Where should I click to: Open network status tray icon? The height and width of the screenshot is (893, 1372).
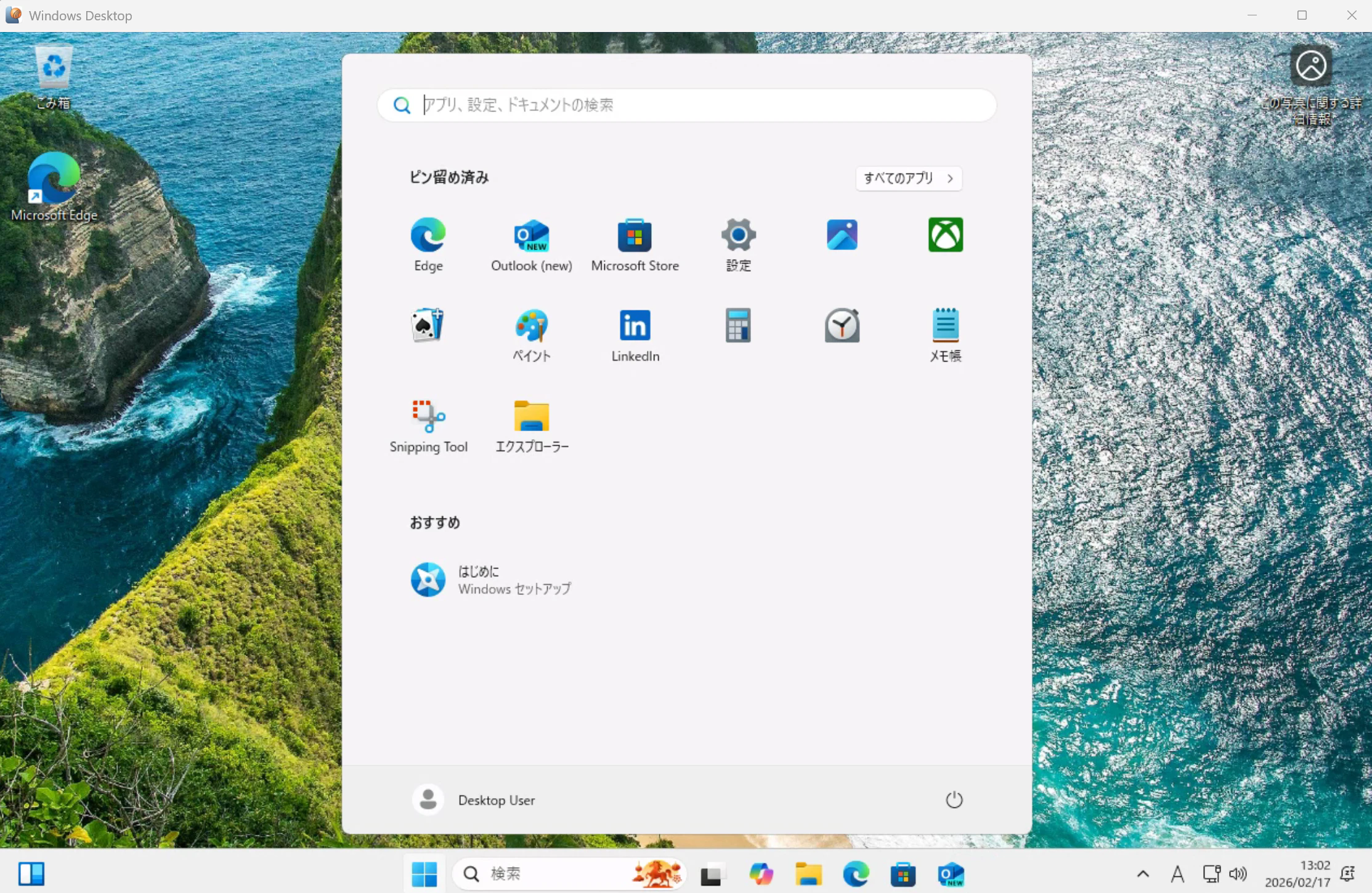coord(1211,873)
